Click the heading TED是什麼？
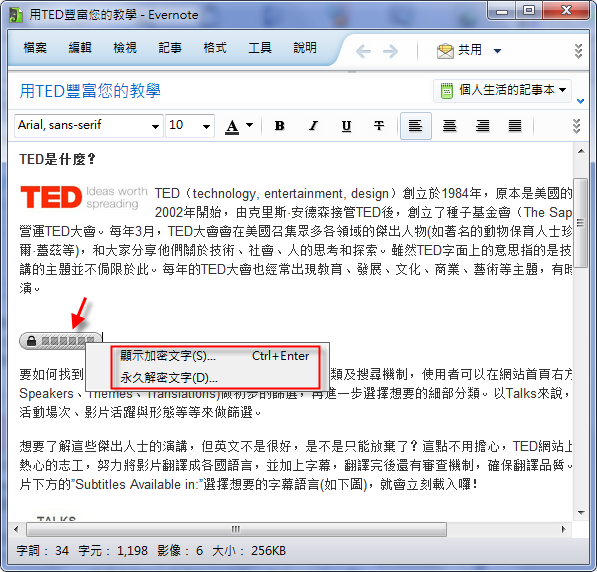This screenshot has height=572, width=597. 57,159
